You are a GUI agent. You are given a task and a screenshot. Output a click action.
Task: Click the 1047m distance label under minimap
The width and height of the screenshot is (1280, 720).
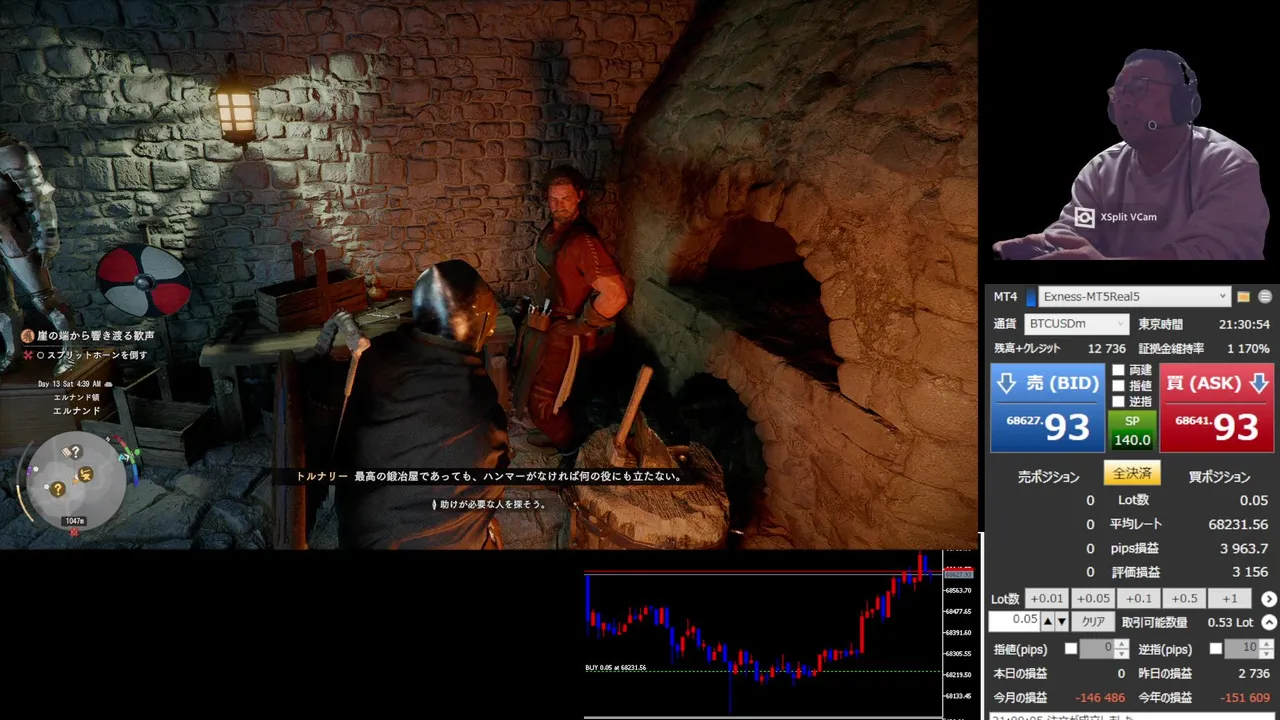tap(74, 521)
